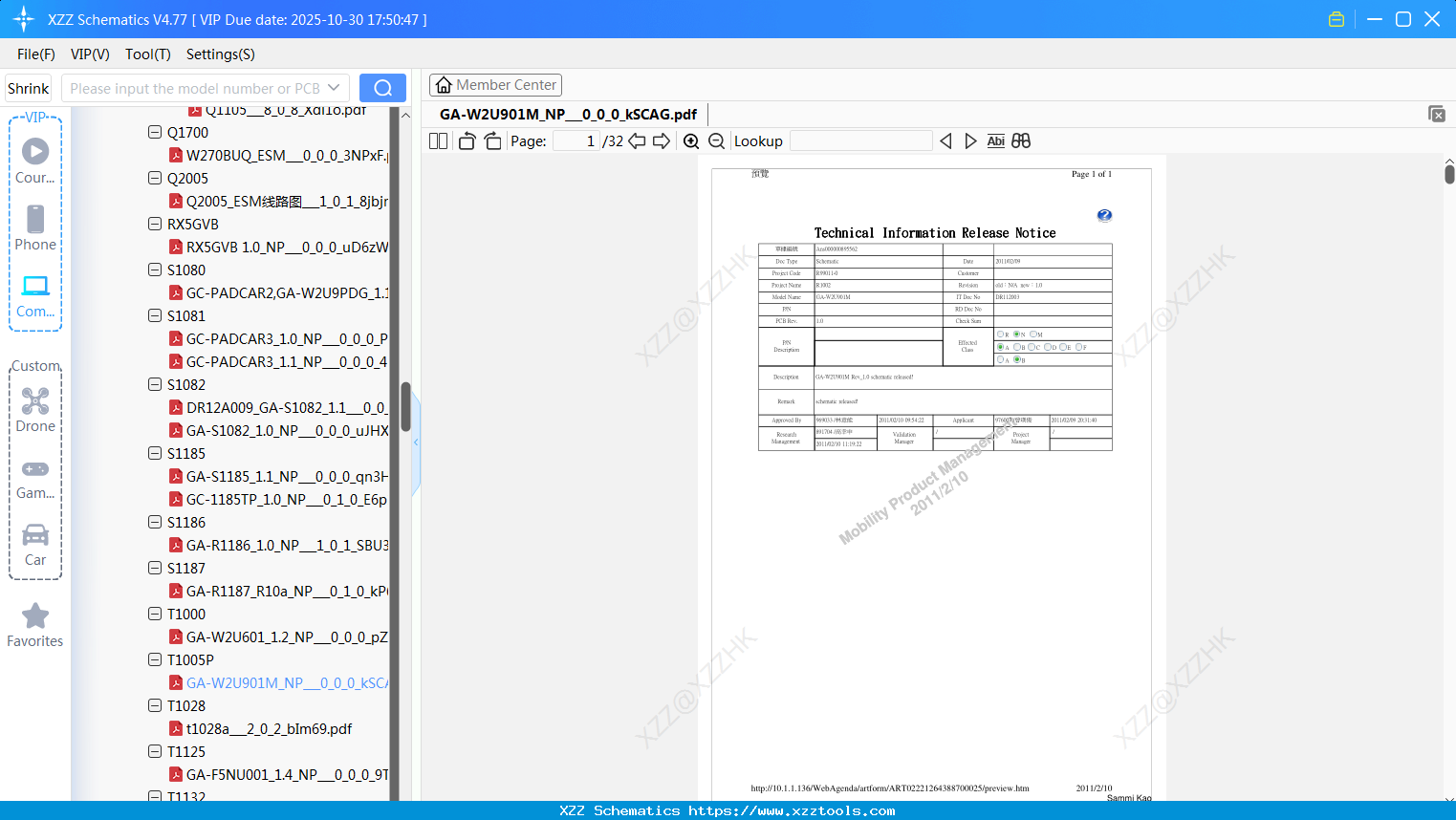This screenshot has width=1456, height=820.
Task: Open the Member Center
Action: point(495,85)
